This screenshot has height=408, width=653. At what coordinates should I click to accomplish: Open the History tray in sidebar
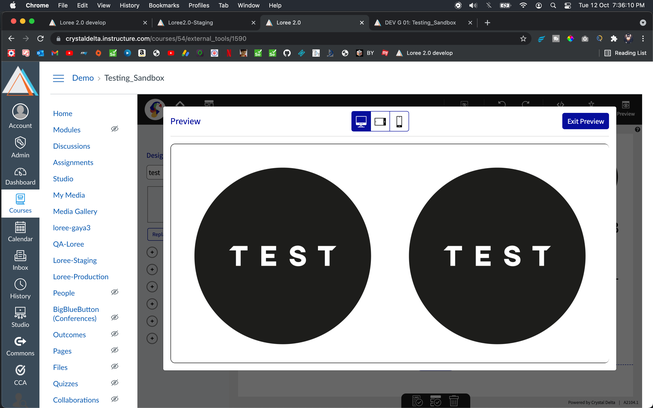point(20,289)
